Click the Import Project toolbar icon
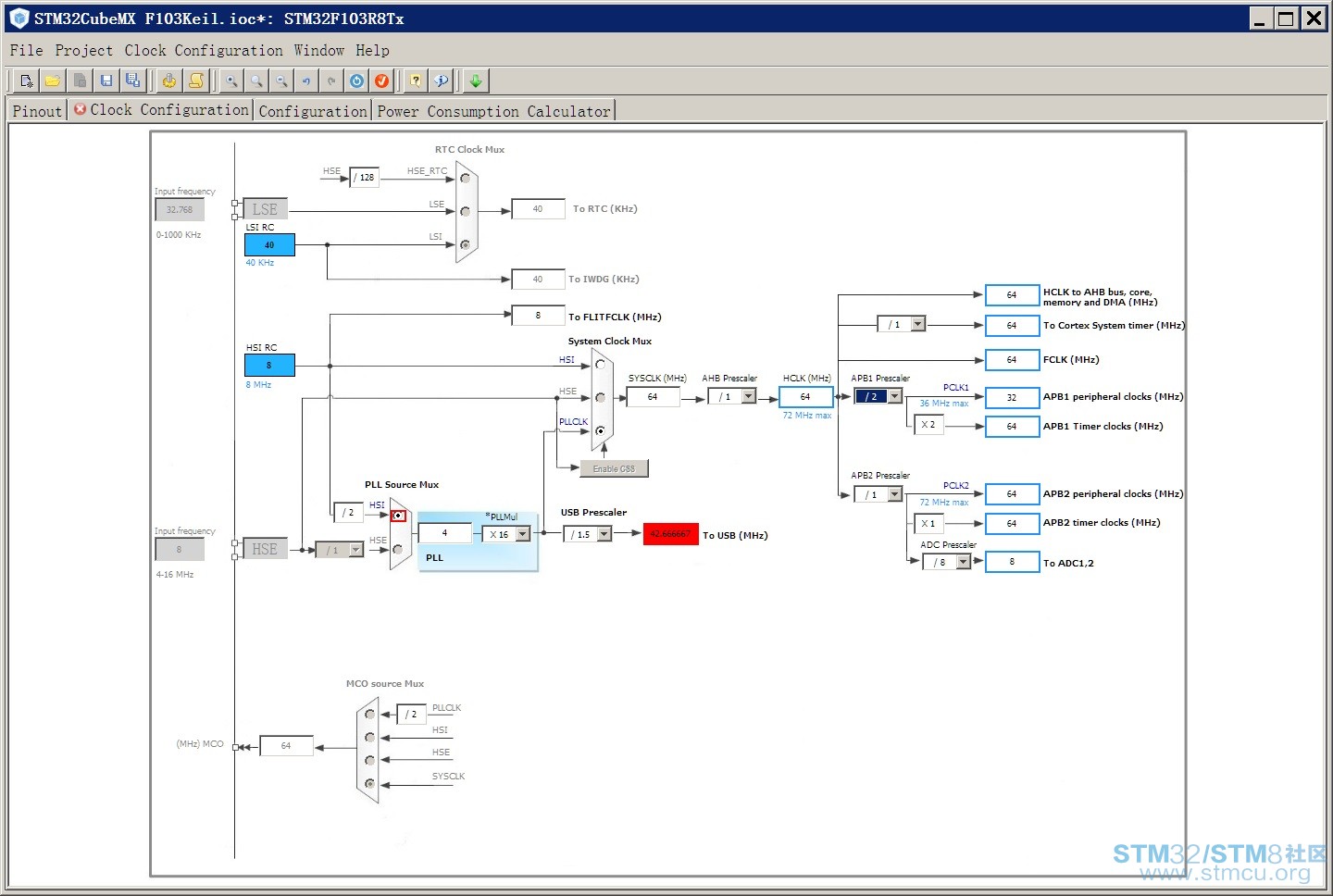 [x=80, y=81]
